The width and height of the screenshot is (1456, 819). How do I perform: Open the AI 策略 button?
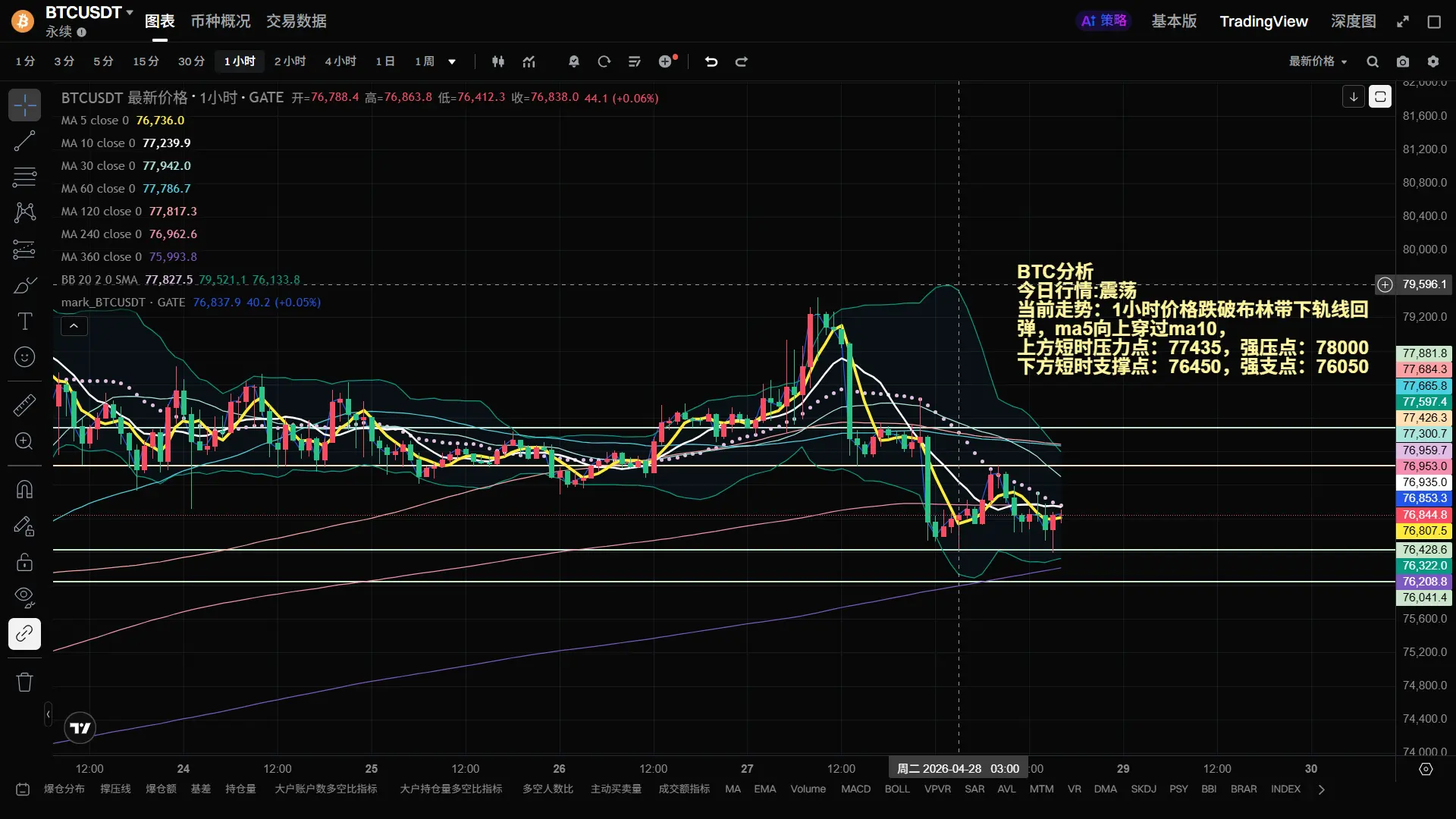pos(1103,21)
